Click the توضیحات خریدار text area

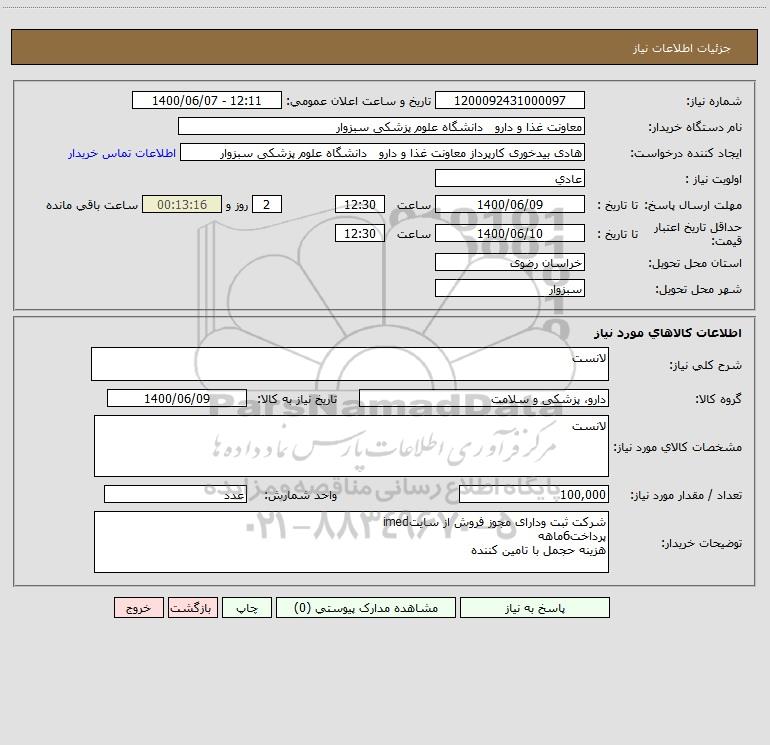tap(351, 542)
